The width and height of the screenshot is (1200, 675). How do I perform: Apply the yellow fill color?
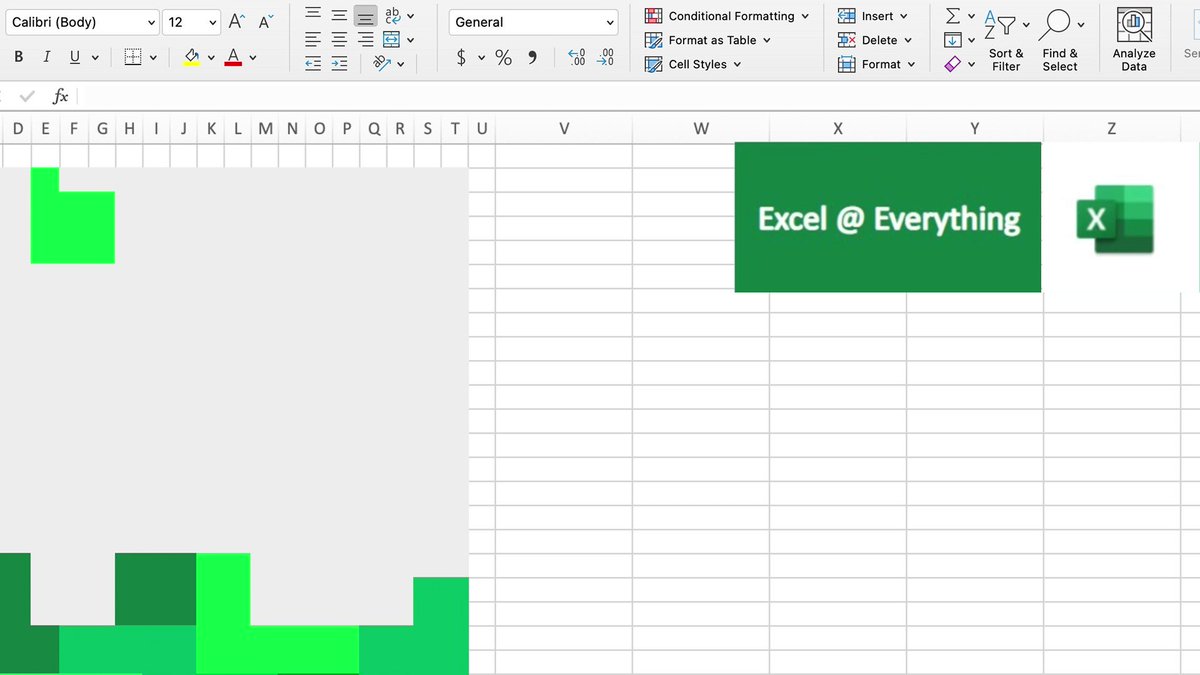click(x=192, y=57)
